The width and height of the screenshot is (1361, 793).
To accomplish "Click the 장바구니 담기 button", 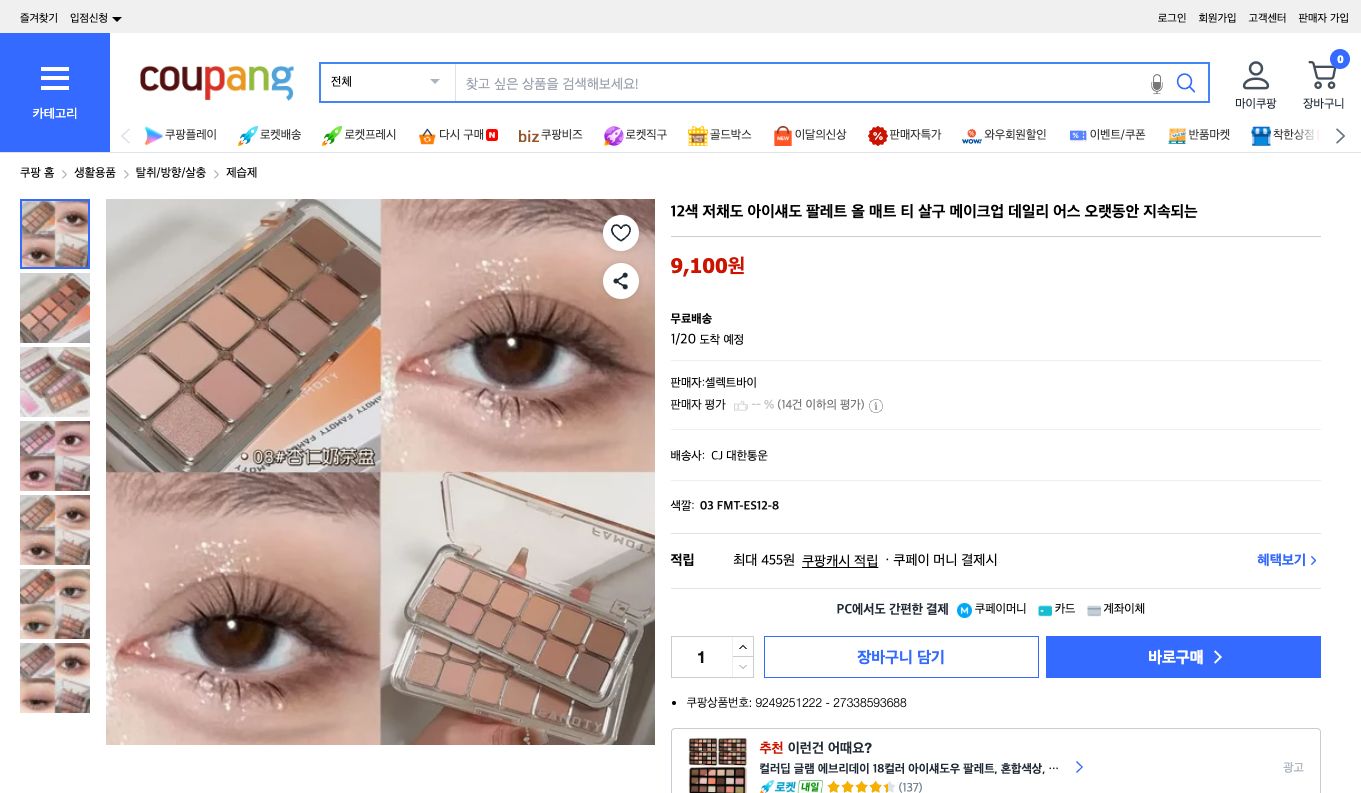I will click(900, 657).
